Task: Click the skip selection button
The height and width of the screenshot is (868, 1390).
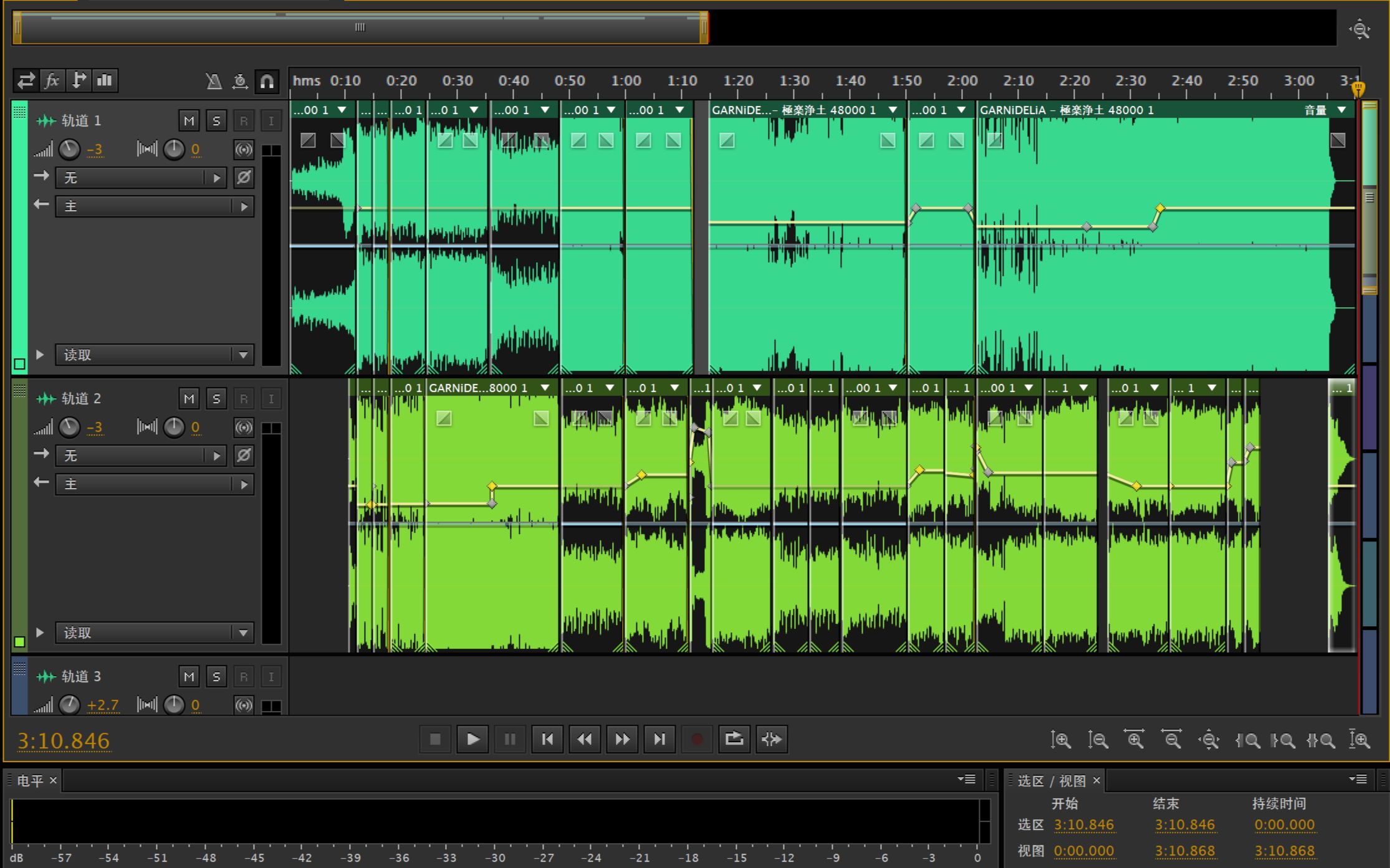Action: pos(772,740)
